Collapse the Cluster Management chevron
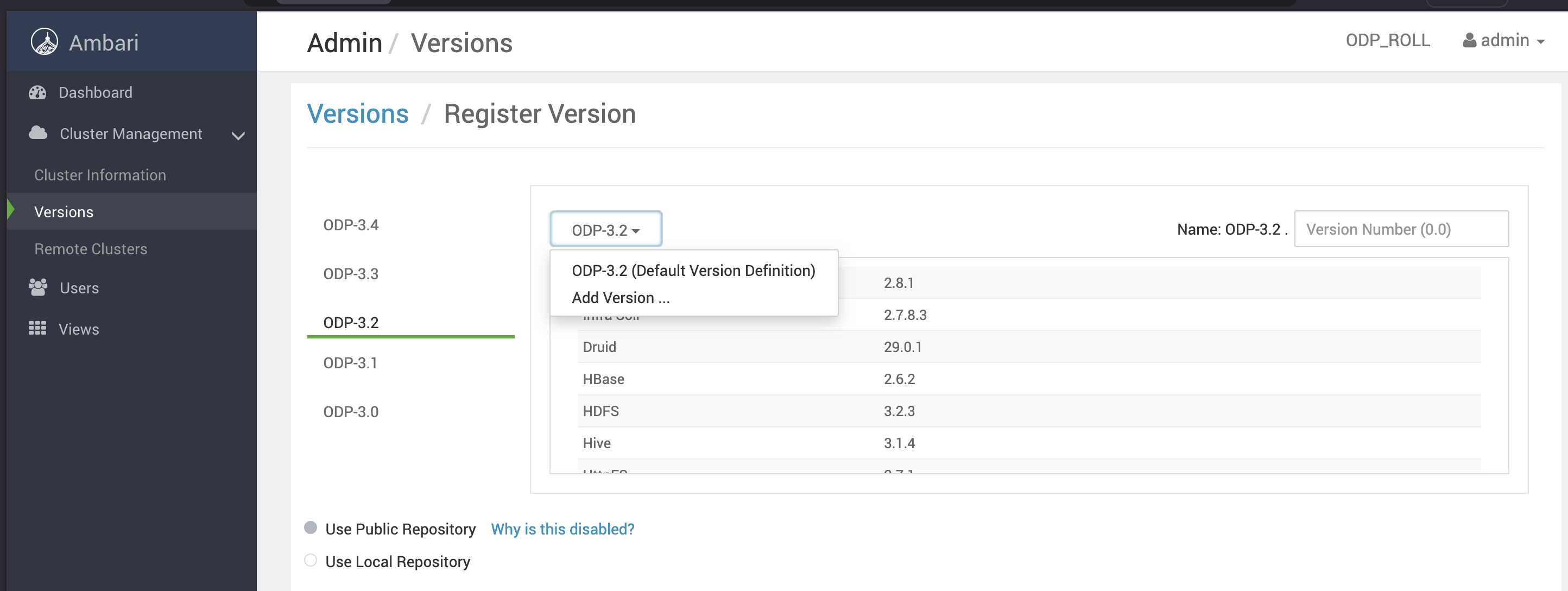The width and height of the screenshot is (1568, 591). [238, 135]
